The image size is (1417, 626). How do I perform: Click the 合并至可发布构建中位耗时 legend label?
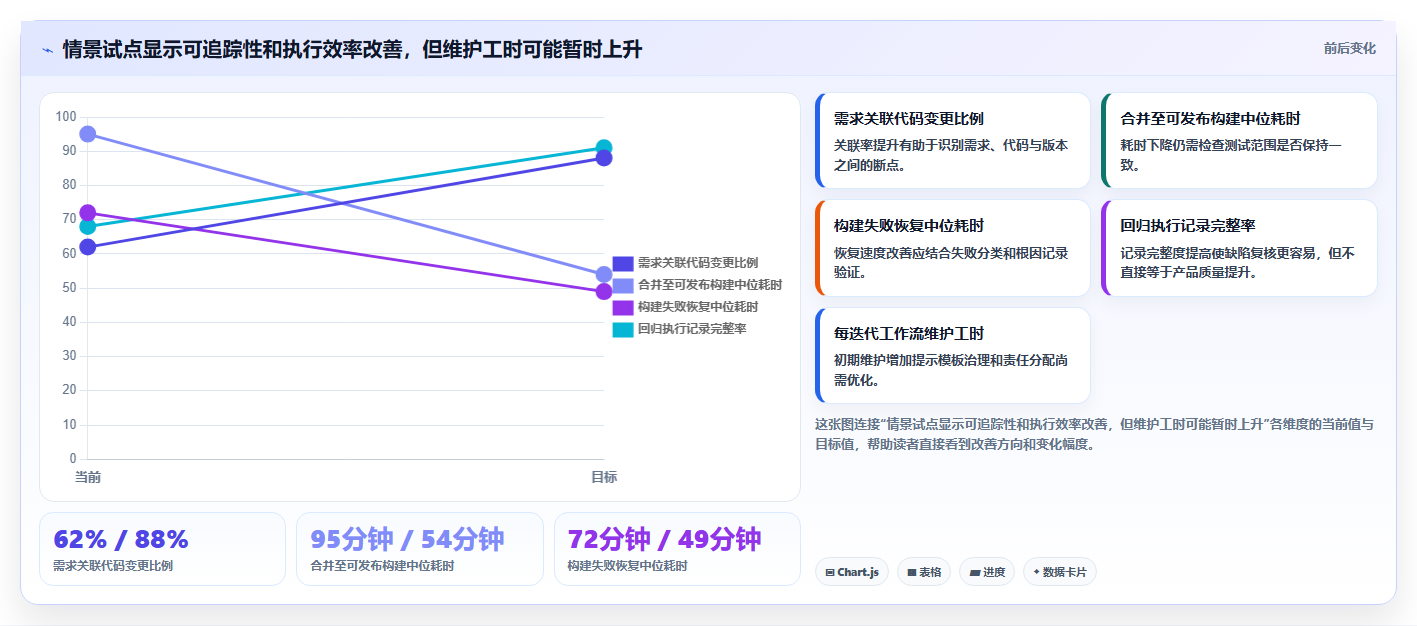tap(710, 285)
